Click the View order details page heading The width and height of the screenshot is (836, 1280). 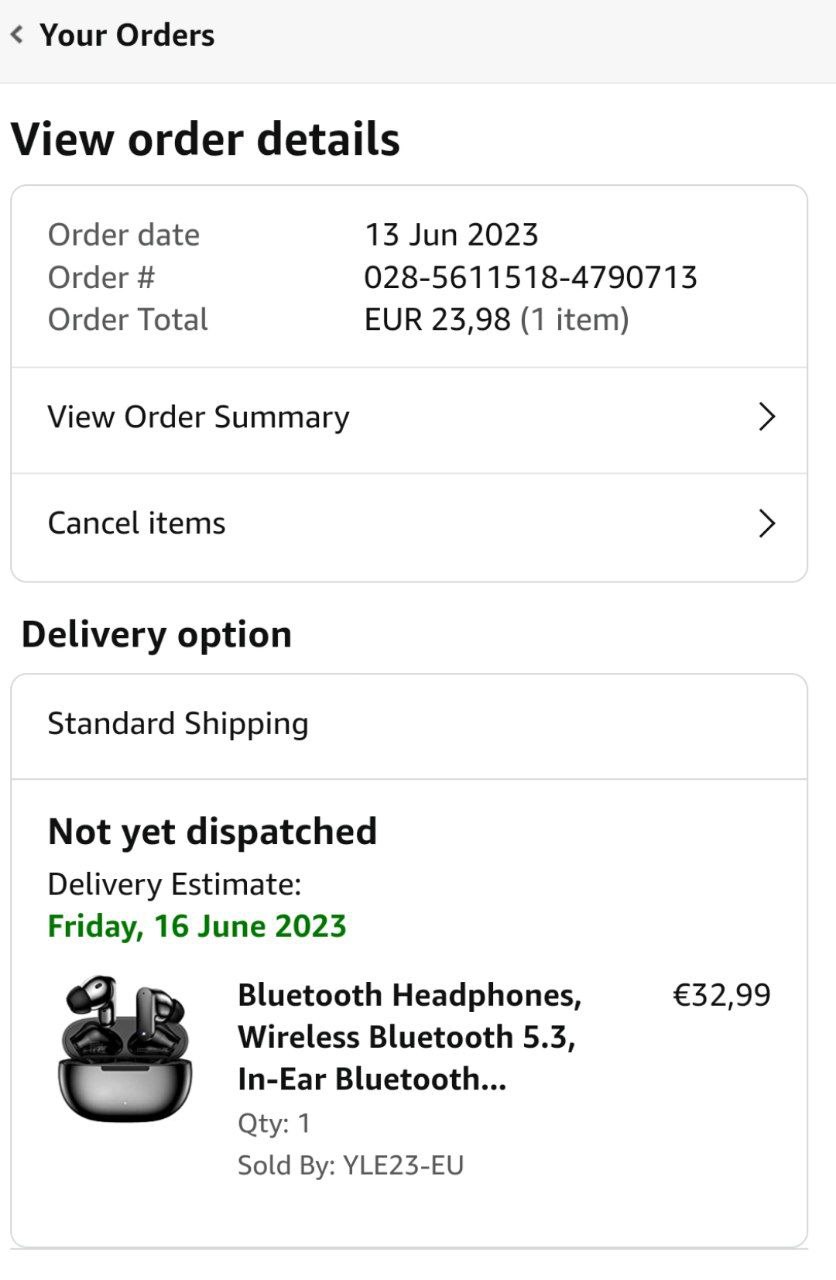click(205, 139)
